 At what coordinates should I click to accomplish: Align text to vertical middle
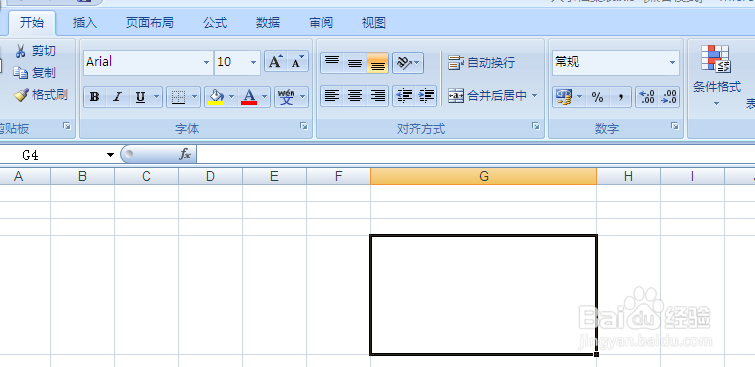pyautogui.click(x=355, y=63)
